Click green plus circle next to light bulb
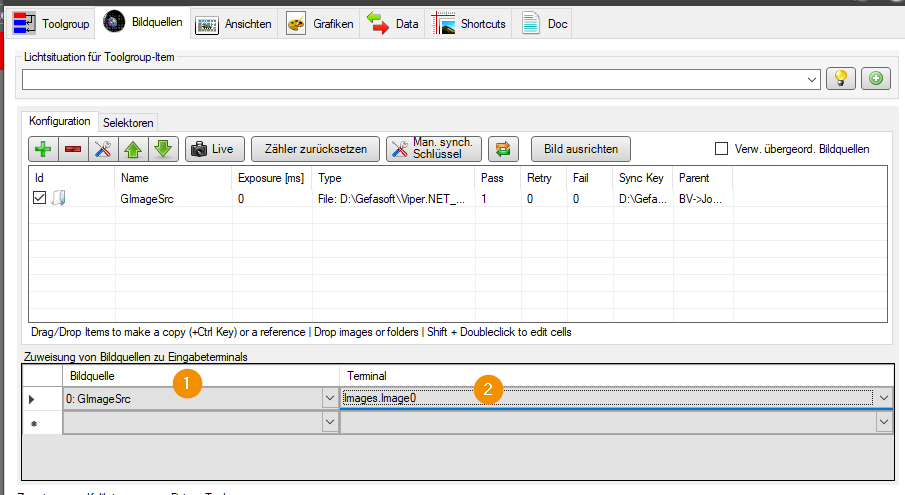 [x=876, y=78]
